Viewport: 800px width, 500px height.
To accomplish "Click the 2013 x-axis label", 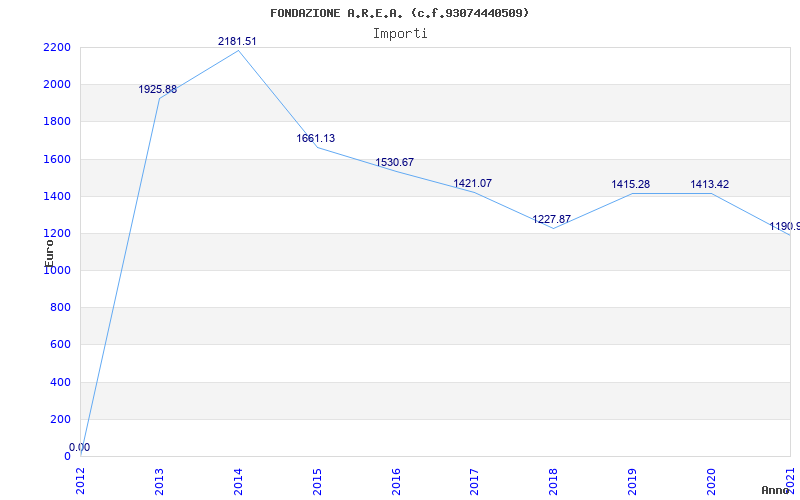I will [x=159, y=482].
